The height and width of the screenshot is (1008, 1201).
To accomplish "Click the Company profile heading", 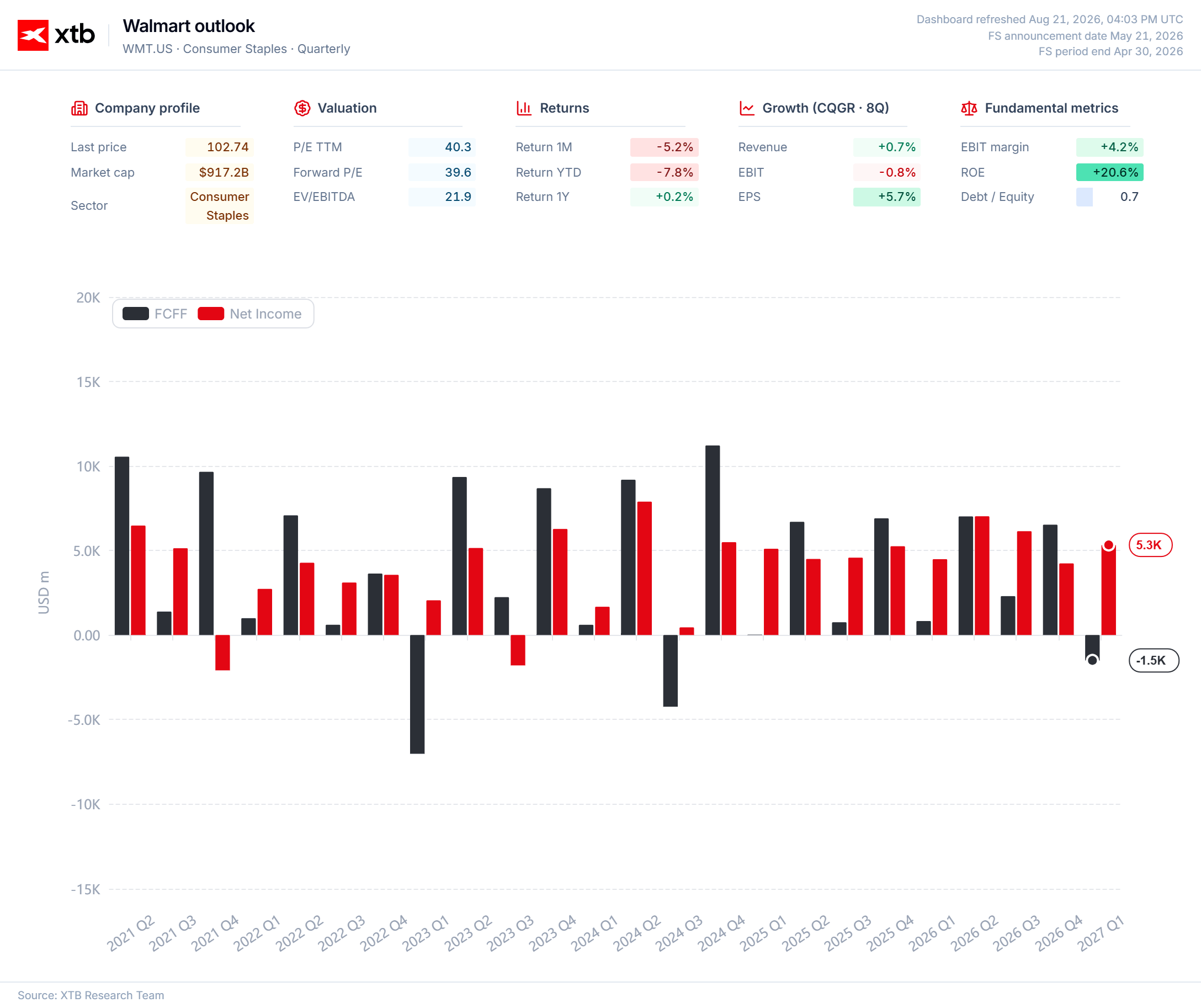I will 147,108.
